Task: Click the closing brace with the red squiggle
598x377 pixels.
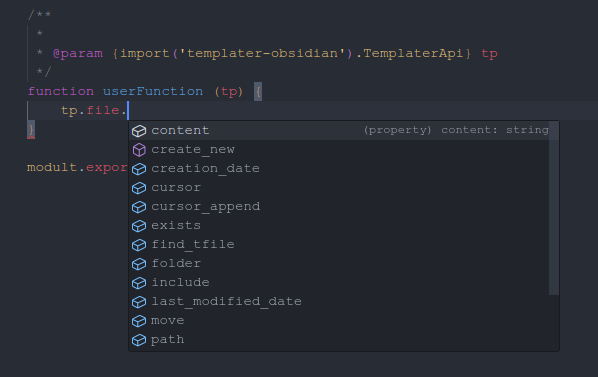Action: click(x=31, y=130)
